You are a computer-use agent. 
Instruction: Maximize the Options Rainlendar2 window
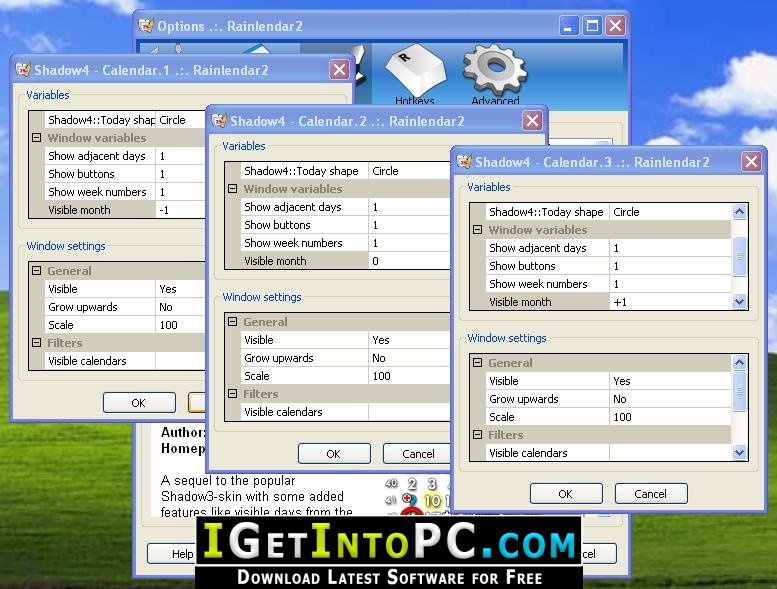(x=592, y=25)
